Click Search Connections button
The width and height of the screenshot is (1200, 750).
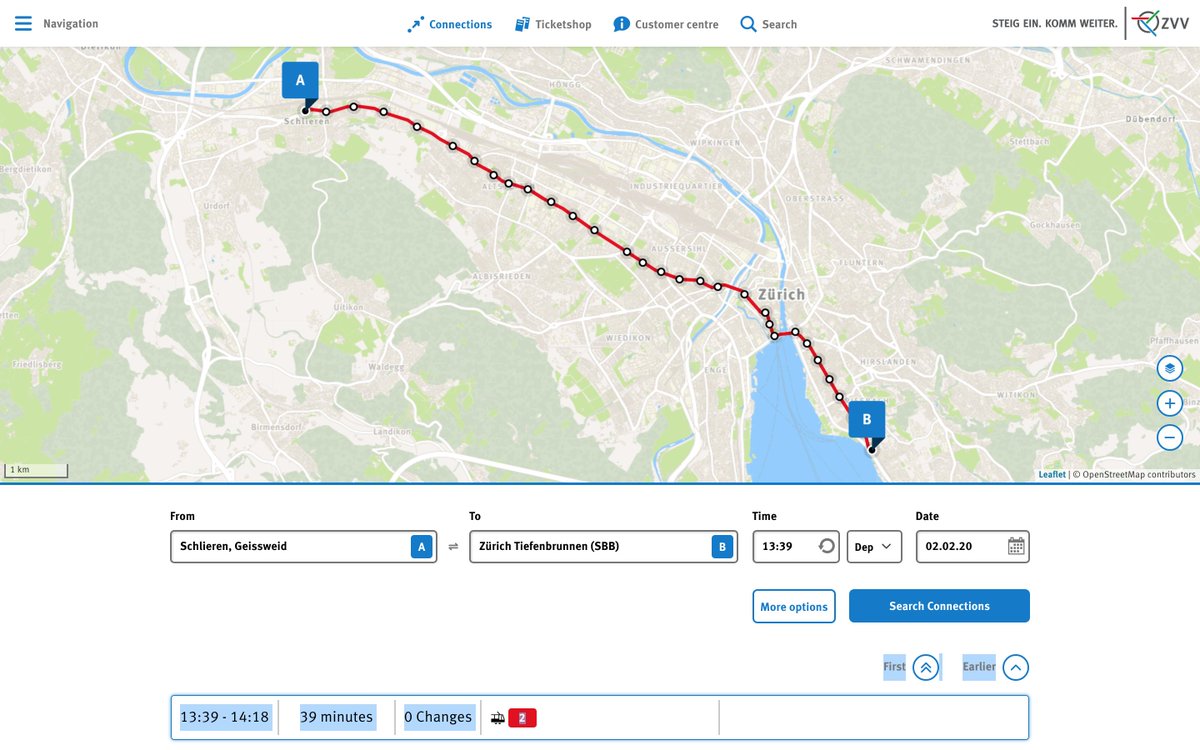[939, 606]
